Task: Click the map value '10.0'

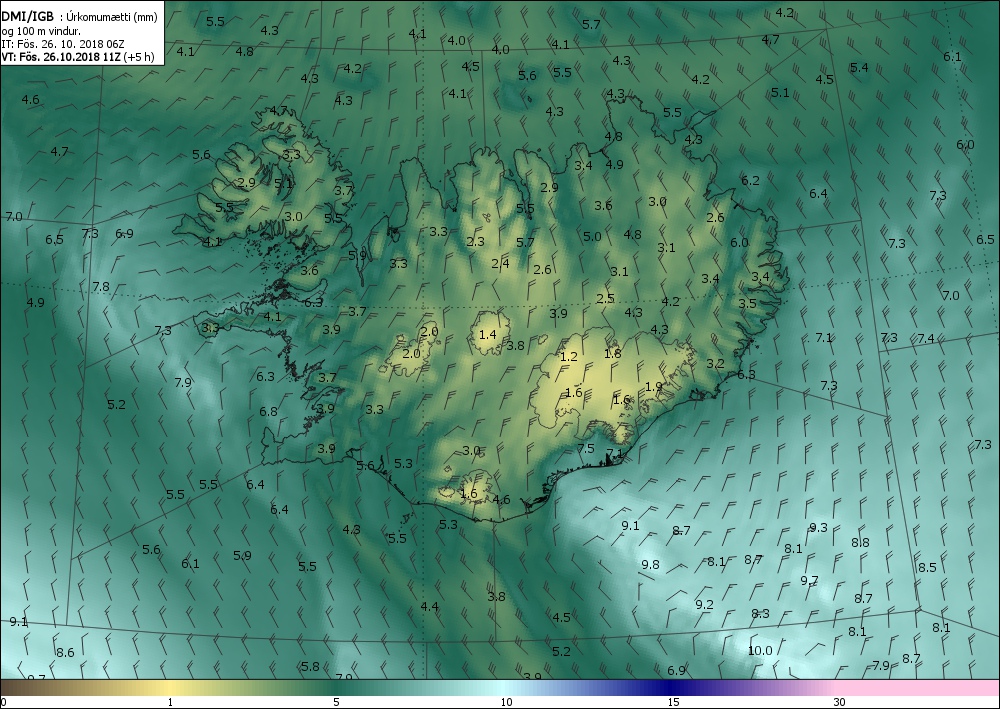Action: click(x=760, y=650)
